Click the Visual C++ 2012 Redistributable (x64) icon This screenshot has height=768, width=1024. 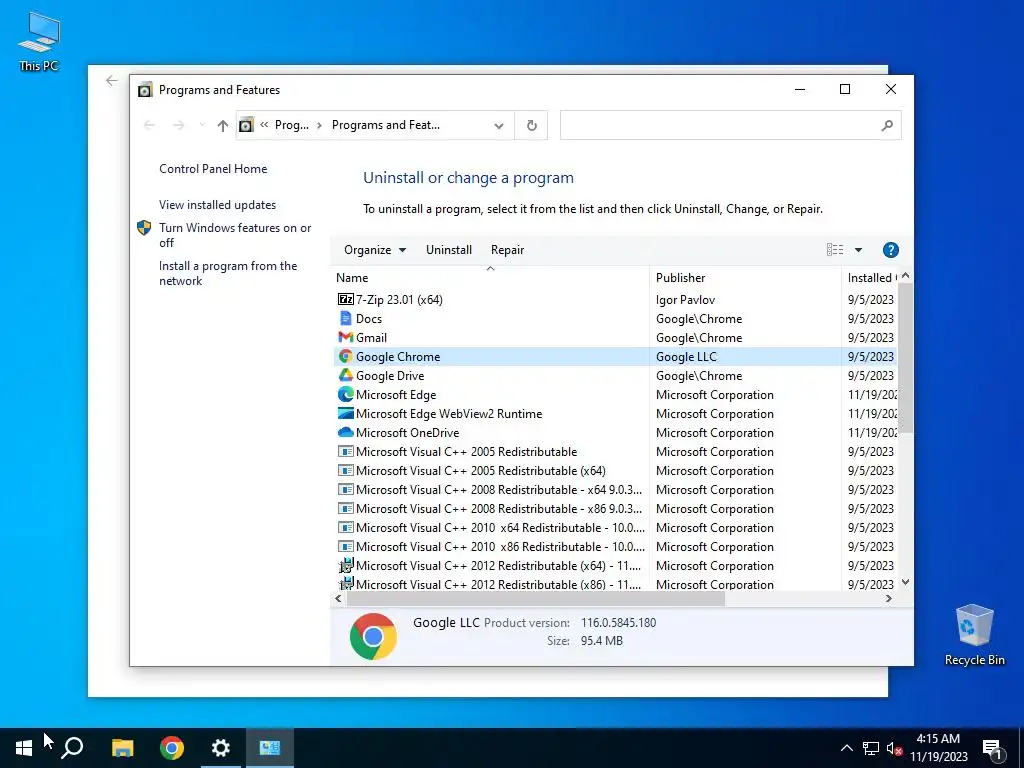[345, 566]
